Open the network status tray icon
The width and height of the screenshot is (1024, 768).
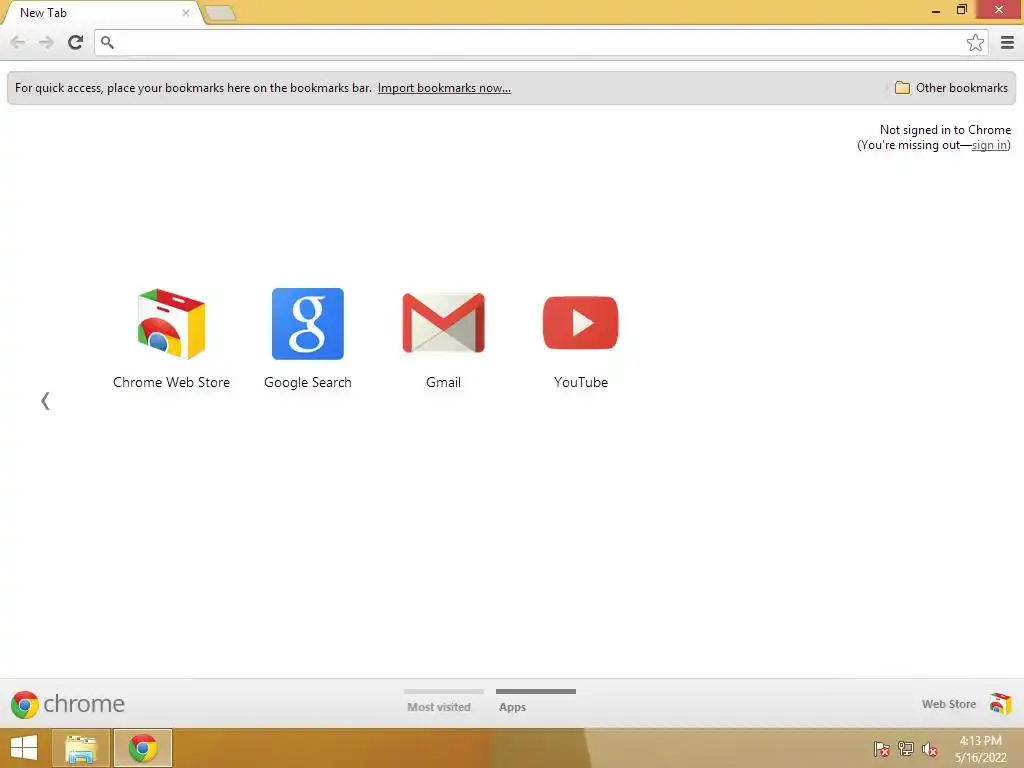pyautogui.click(x=906, y=749)
